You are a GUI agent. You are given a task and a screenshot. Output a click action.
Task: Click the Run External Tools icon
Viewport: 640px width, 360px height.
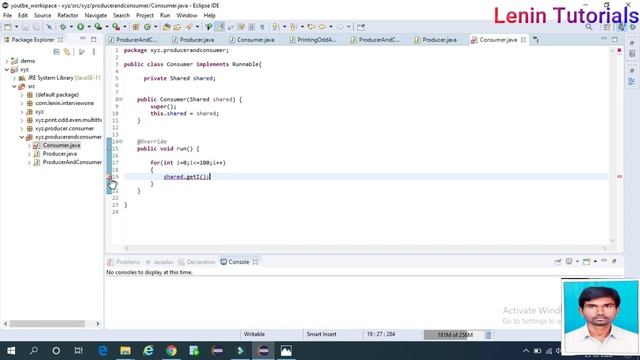(116, 27)
